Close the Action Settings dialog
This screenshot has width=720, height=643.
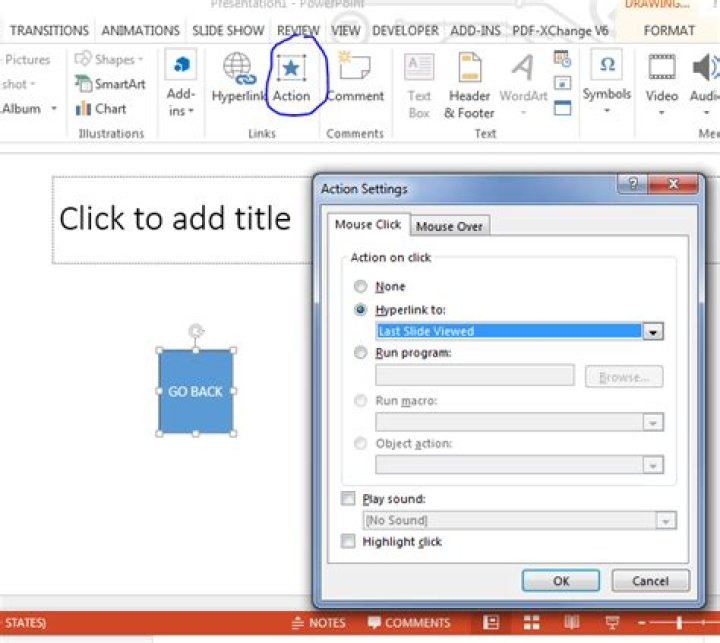pos(673,184)
